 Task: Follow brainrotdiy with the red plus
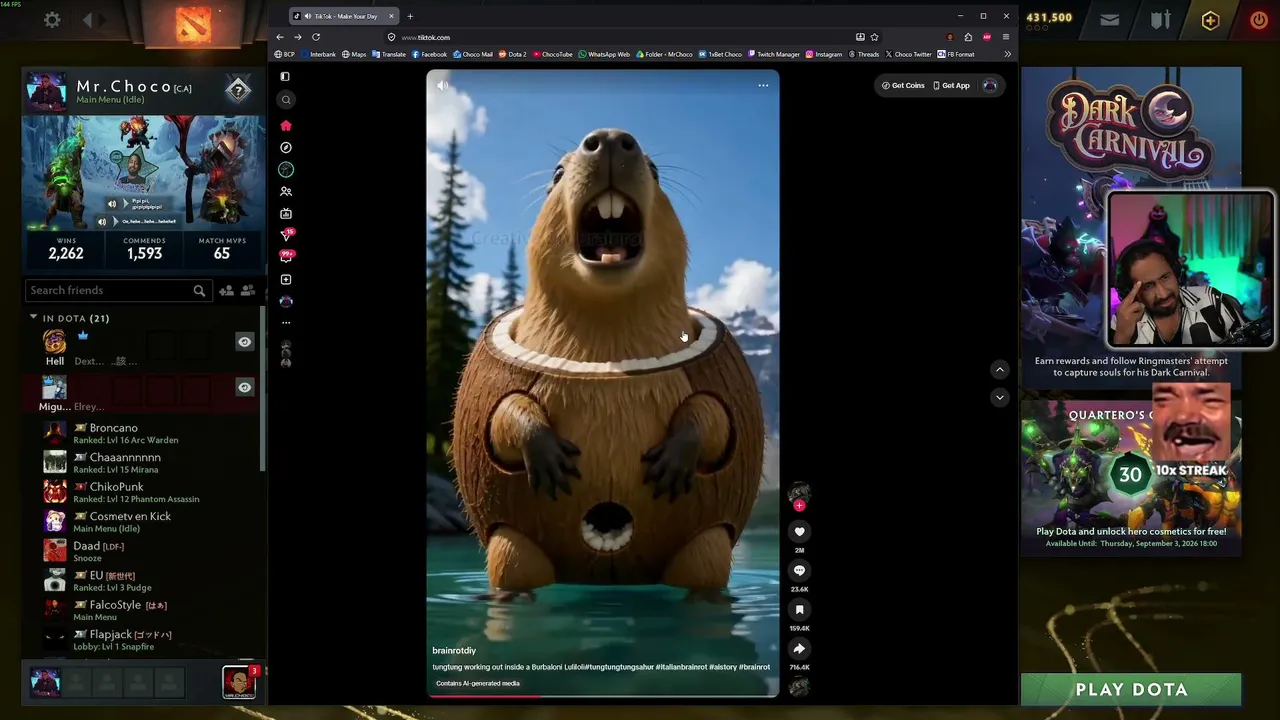799,506
